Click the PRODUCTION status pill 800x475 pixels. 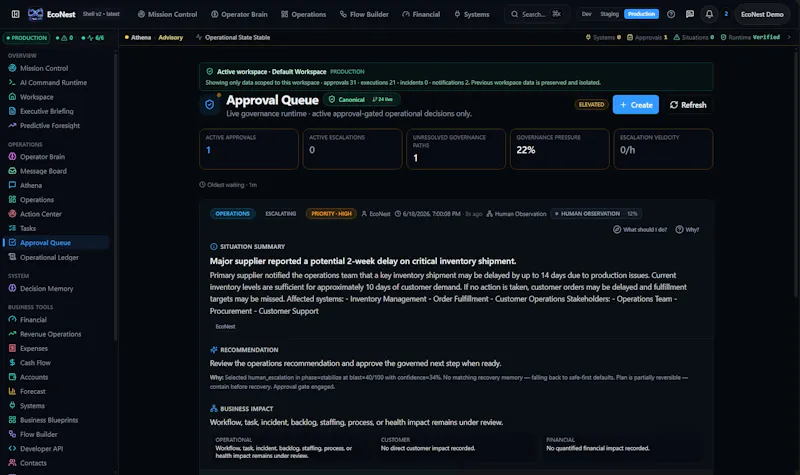click(26, 38)
